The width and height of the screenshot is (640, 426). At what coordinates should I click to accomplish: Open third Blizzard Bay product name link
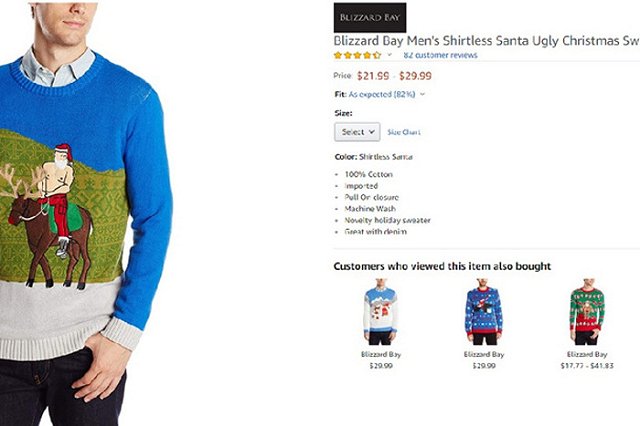point(587,354)
